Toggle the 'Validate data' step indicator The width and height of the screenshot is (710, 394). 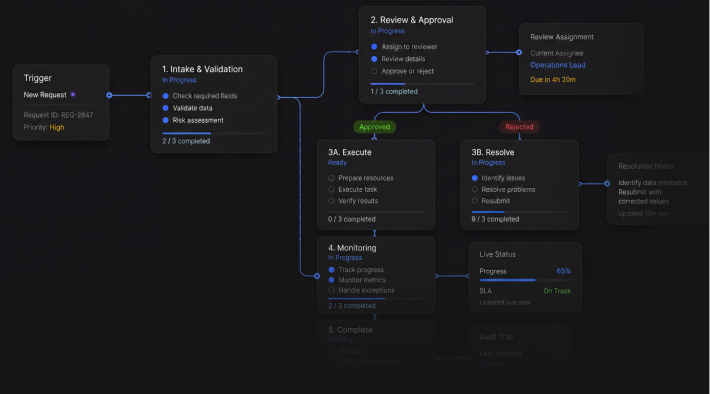point(165,108)
